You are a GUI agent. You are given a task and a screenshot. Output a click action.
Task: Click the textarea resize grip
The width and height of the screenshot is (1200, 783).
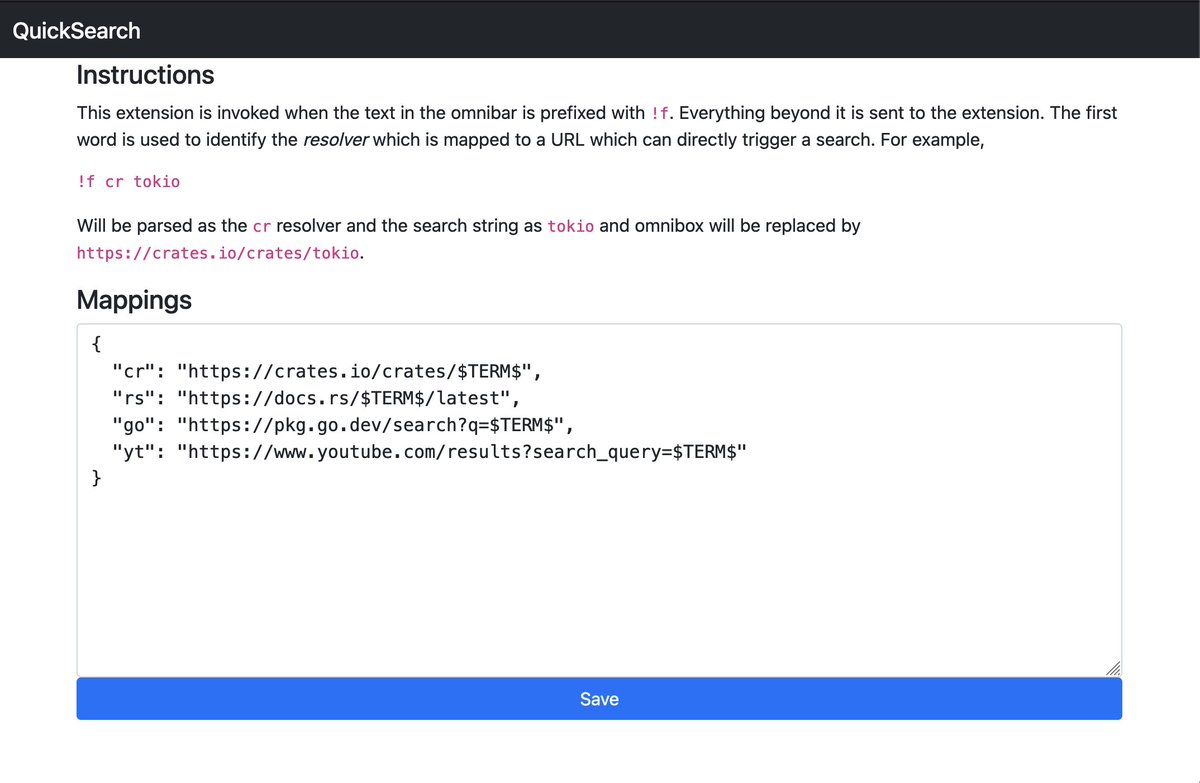pos(1113,667)
